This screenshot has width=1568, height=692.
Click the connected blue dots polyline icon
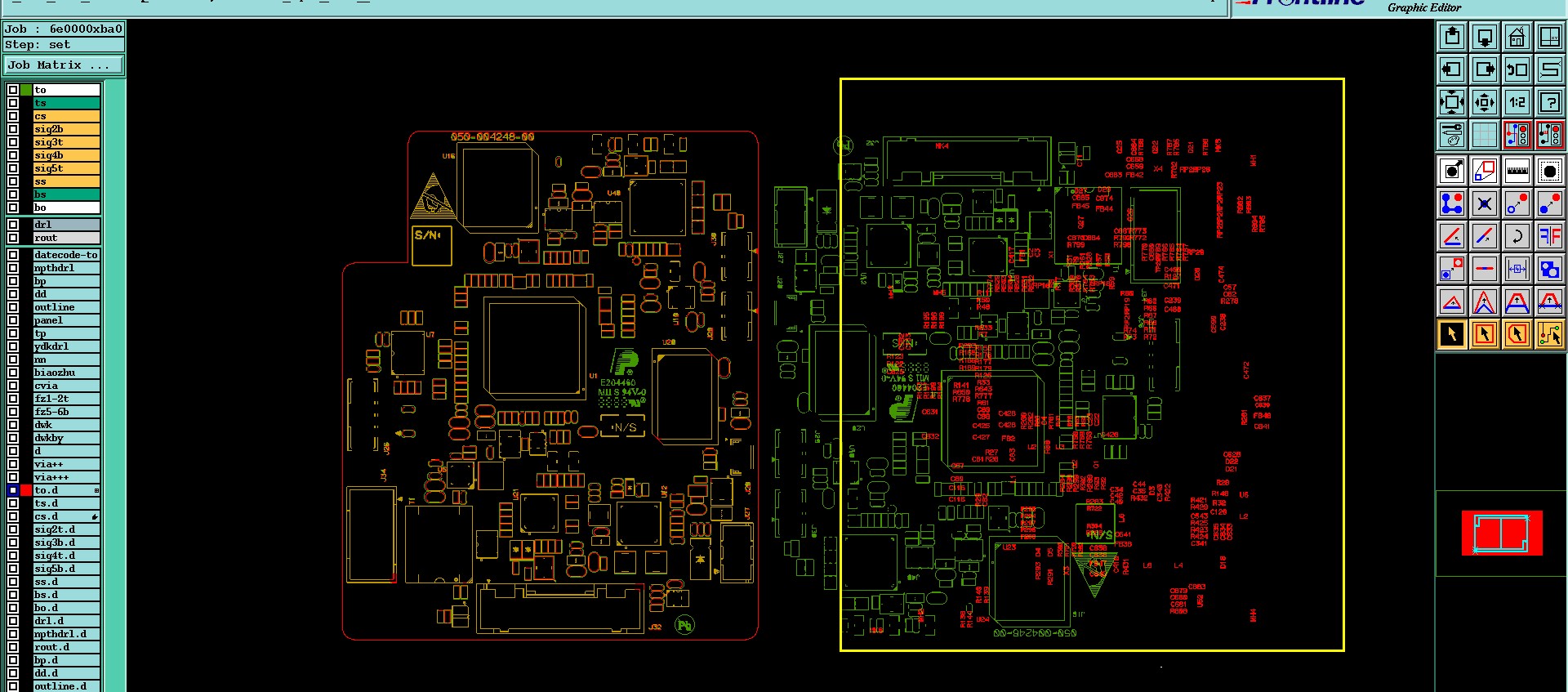click(1452, 203)
